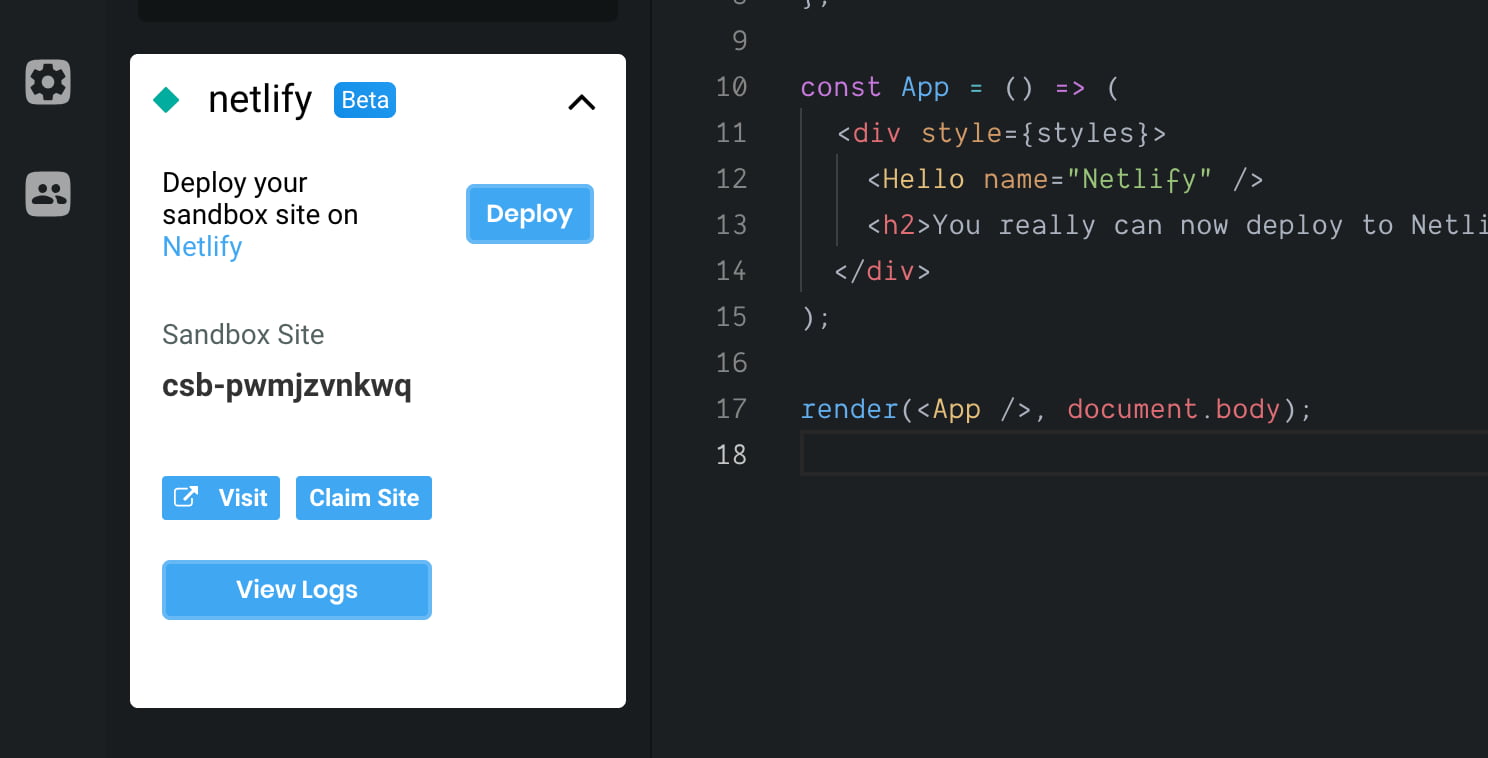Select the Netlify diamond logo icon
The height and width of the screenshot is (758, 1488).
[166, 99]
